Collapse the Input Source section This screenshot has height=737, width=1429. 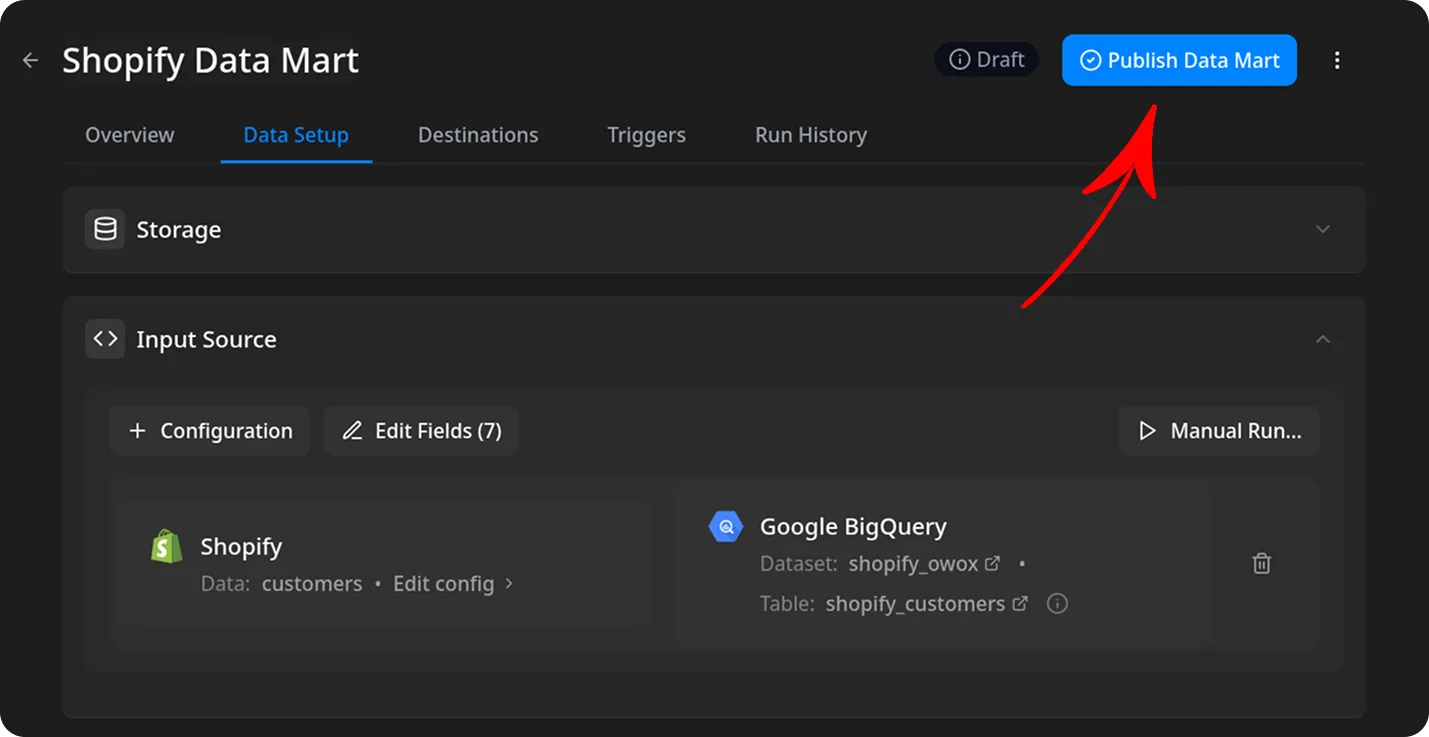[1322, 339]
